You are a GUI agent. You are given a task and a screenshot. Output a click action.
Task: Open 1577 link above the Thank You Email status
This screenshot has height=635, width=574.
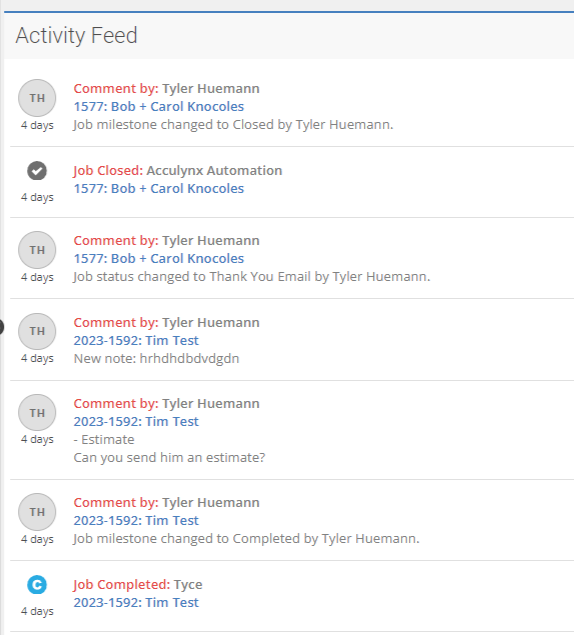pos(159,258)
